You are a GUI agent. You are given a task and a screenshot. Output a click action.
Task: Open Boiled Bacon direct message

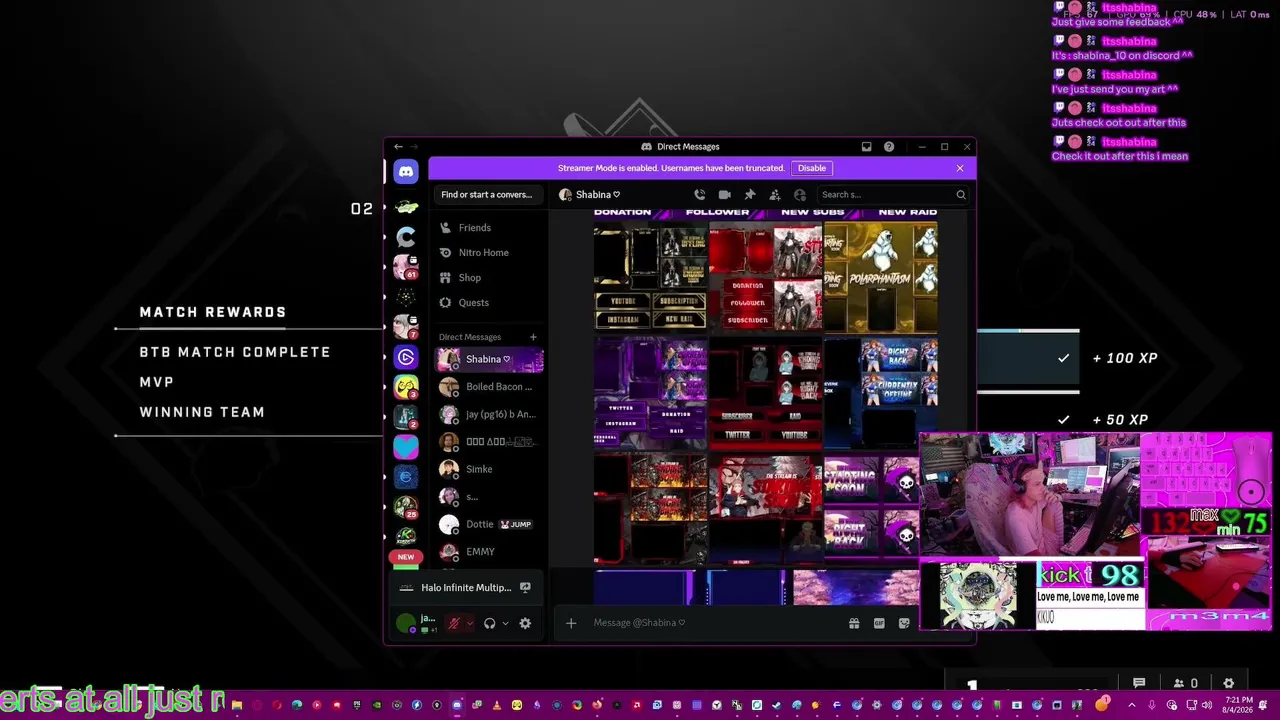coord(489,387)
